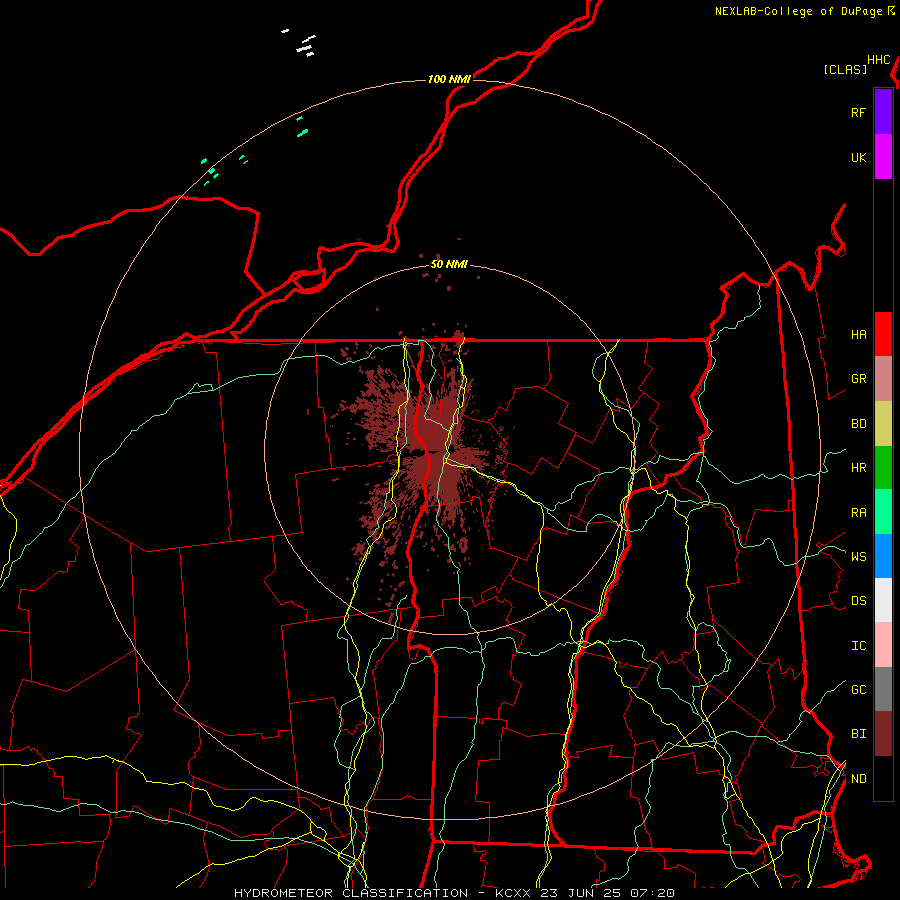The width and height of the screenshot is (900, 900).
Task: Click the 'RF' legend label
Action: [x=858, y=112]
